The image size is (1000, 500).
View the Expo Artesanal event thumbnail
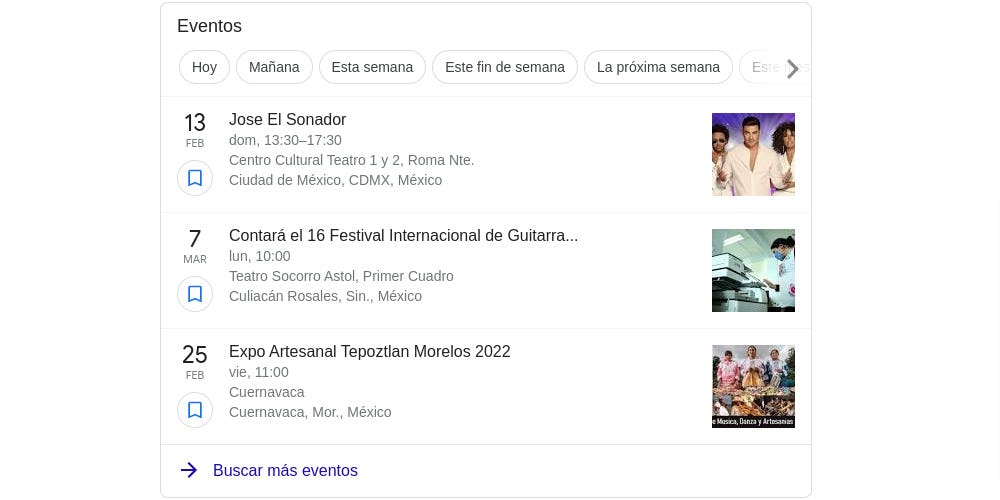pos(753,386)
